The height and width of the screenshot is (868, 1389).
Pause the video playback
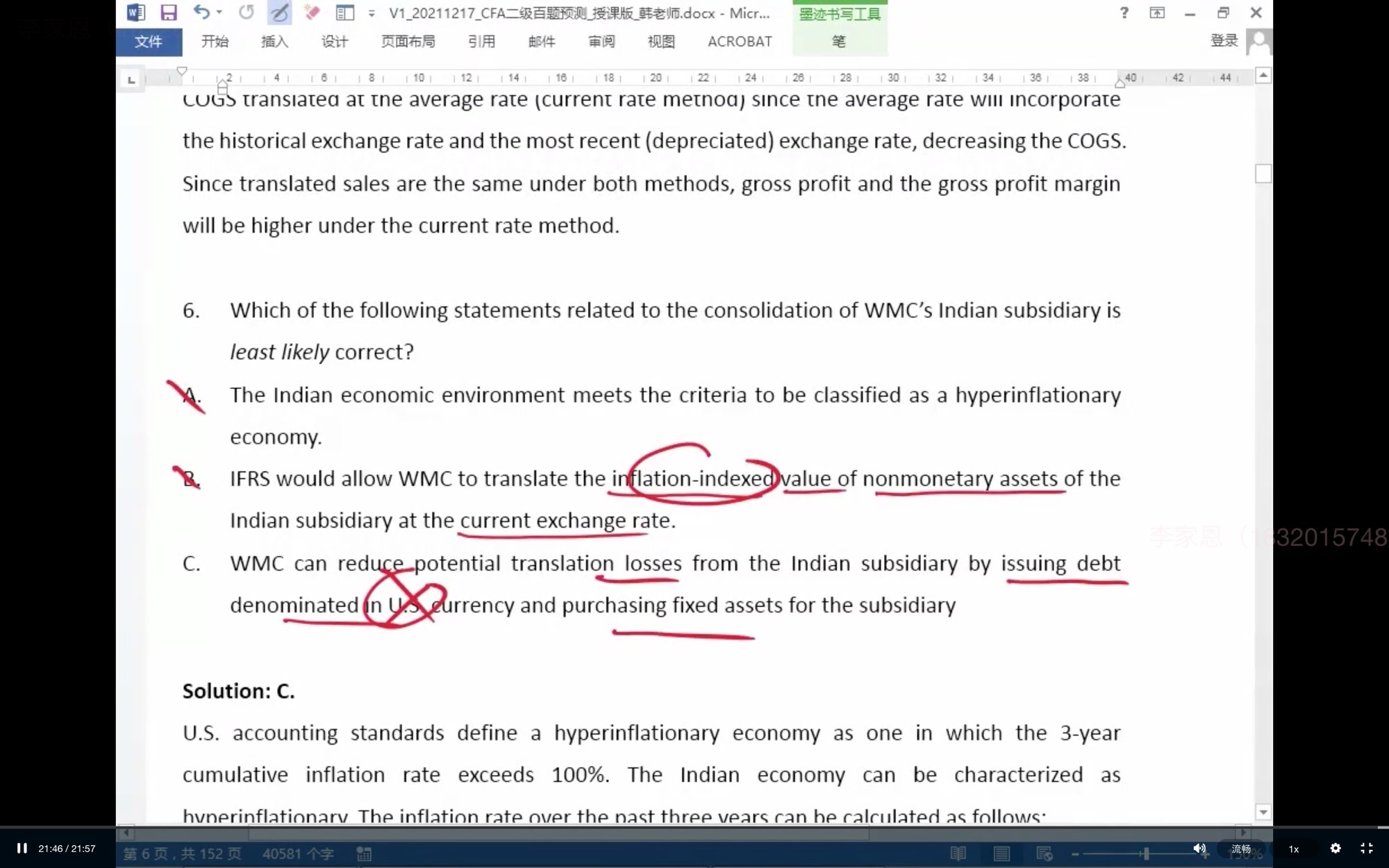coord(22,848)
